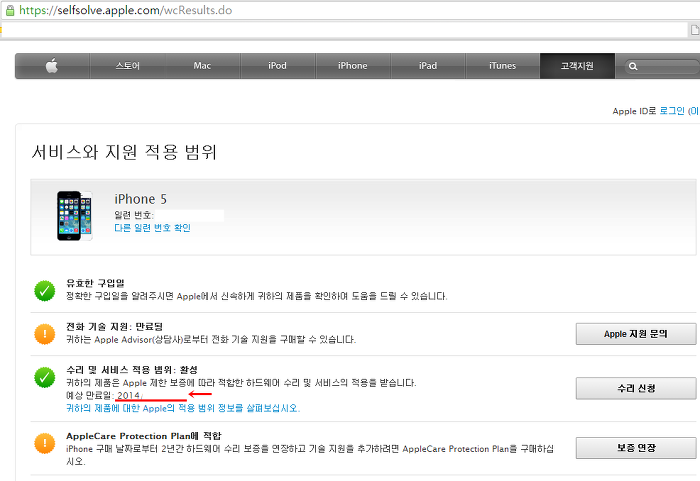
Task: Click the 유효한 구입일 heading
Action: [x=95, y=283]
